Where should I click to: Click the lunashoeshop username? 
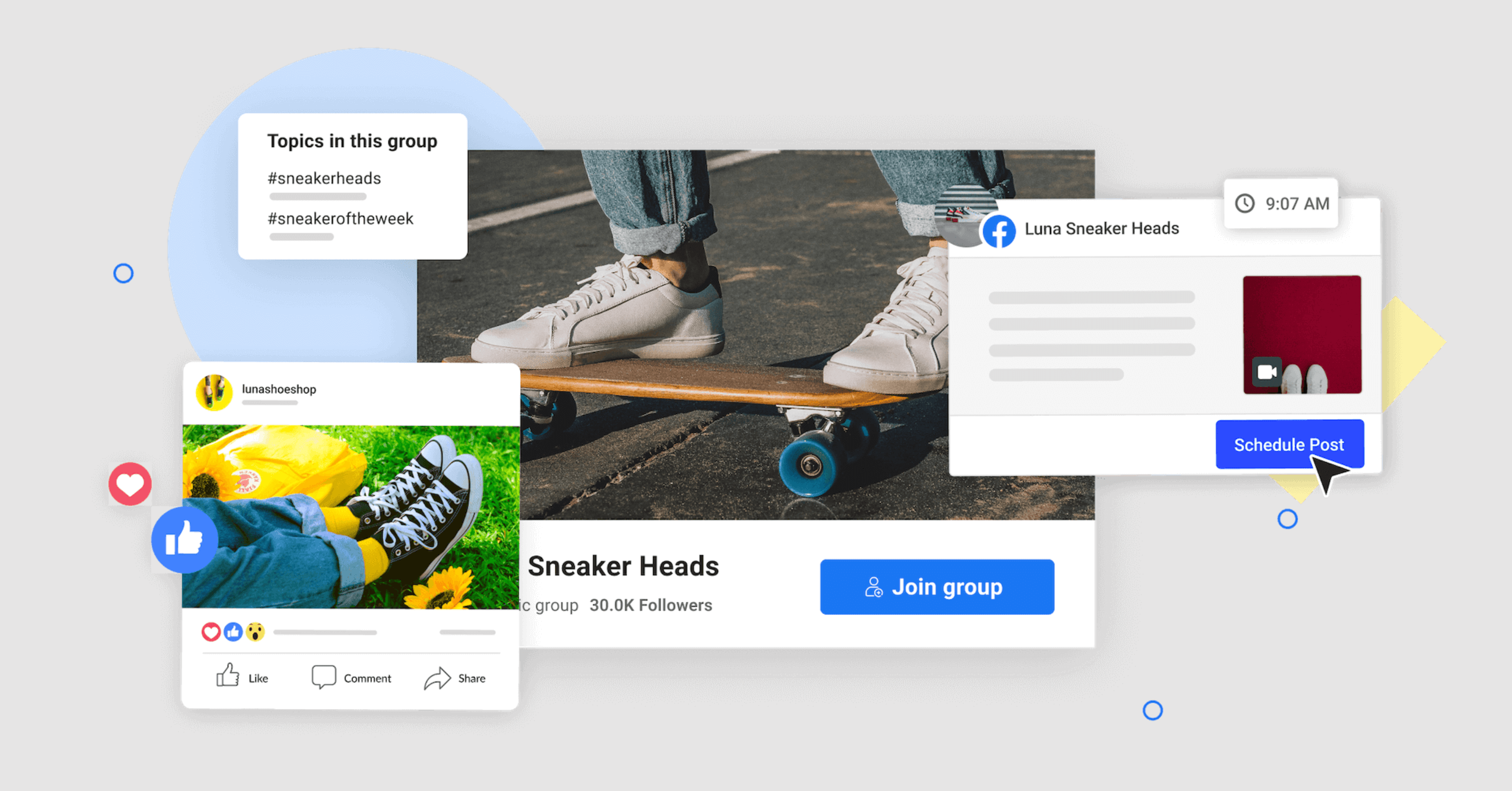[279, 389]
